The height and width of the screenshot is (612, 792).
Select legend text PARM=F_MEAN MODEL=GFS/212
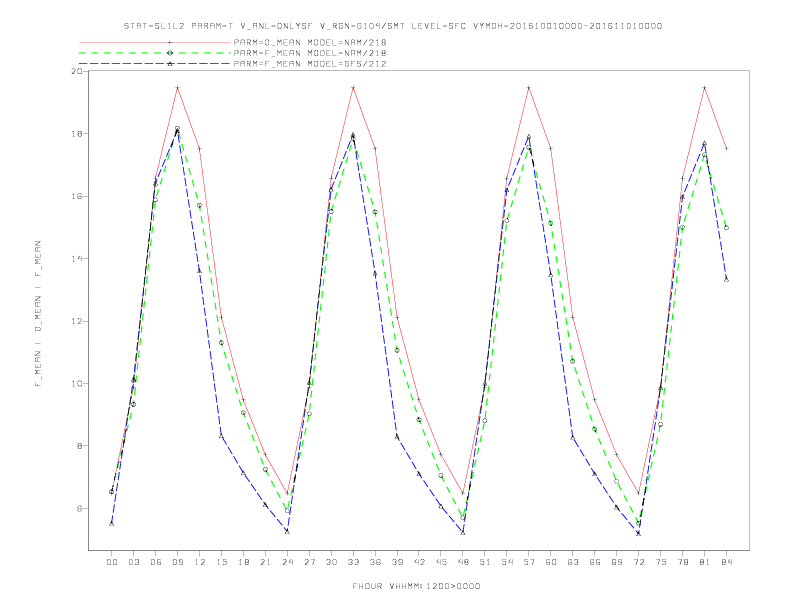pyautogui.click(x=310, y=64)
